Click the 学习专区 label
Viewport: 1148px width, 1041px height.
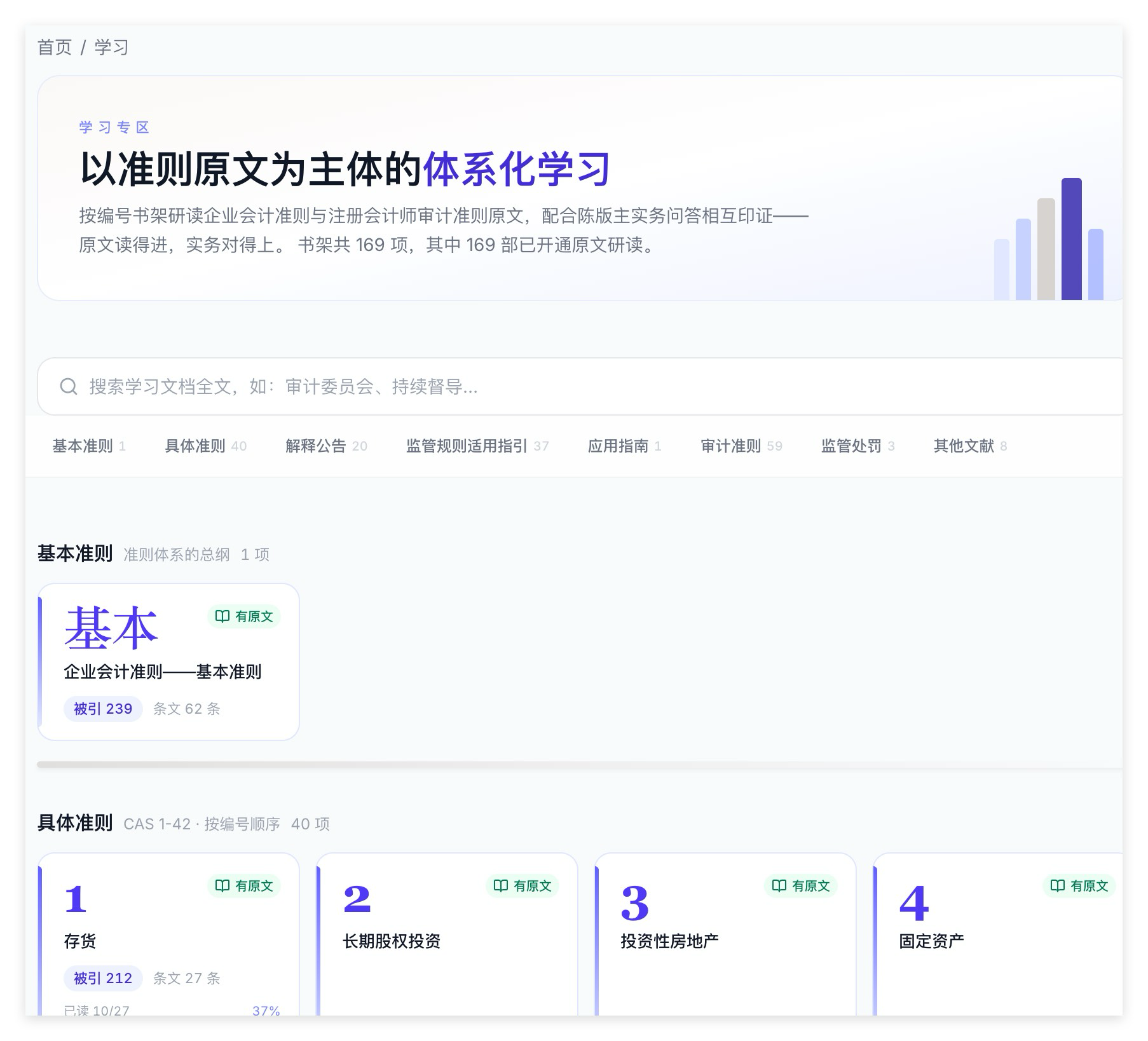tap(114, 127)
